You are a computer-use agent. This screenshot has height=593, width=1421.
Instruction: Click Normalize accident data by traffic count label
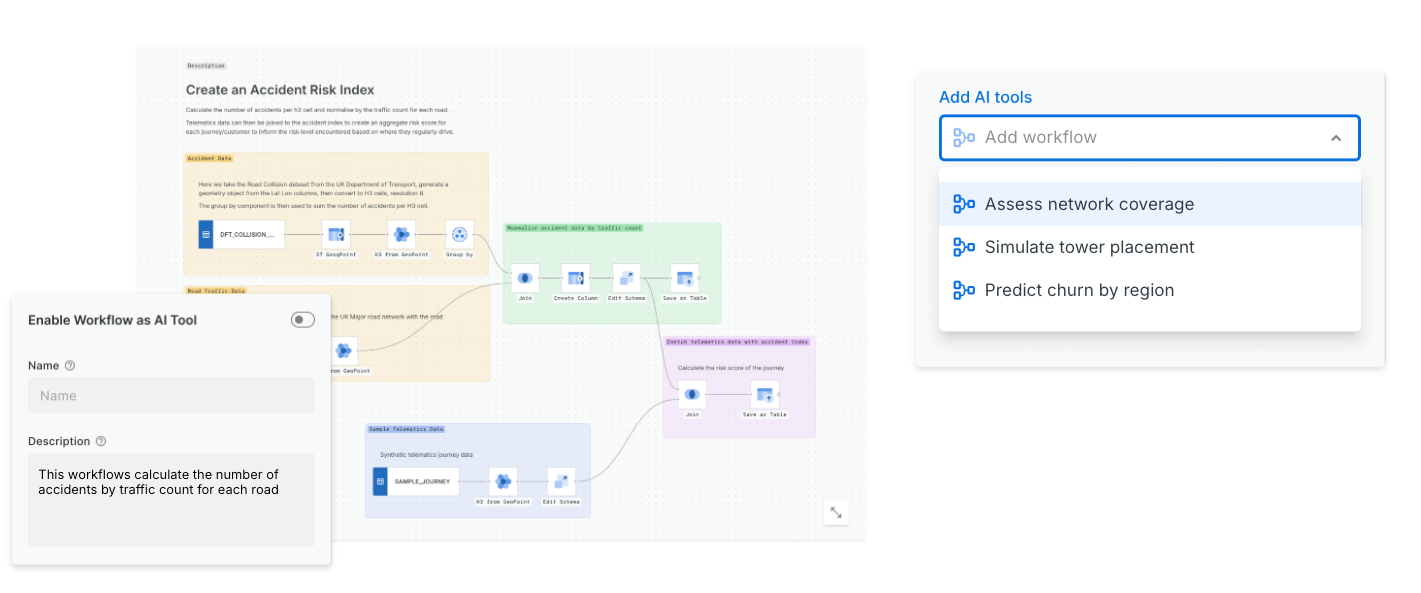(574, 228)
